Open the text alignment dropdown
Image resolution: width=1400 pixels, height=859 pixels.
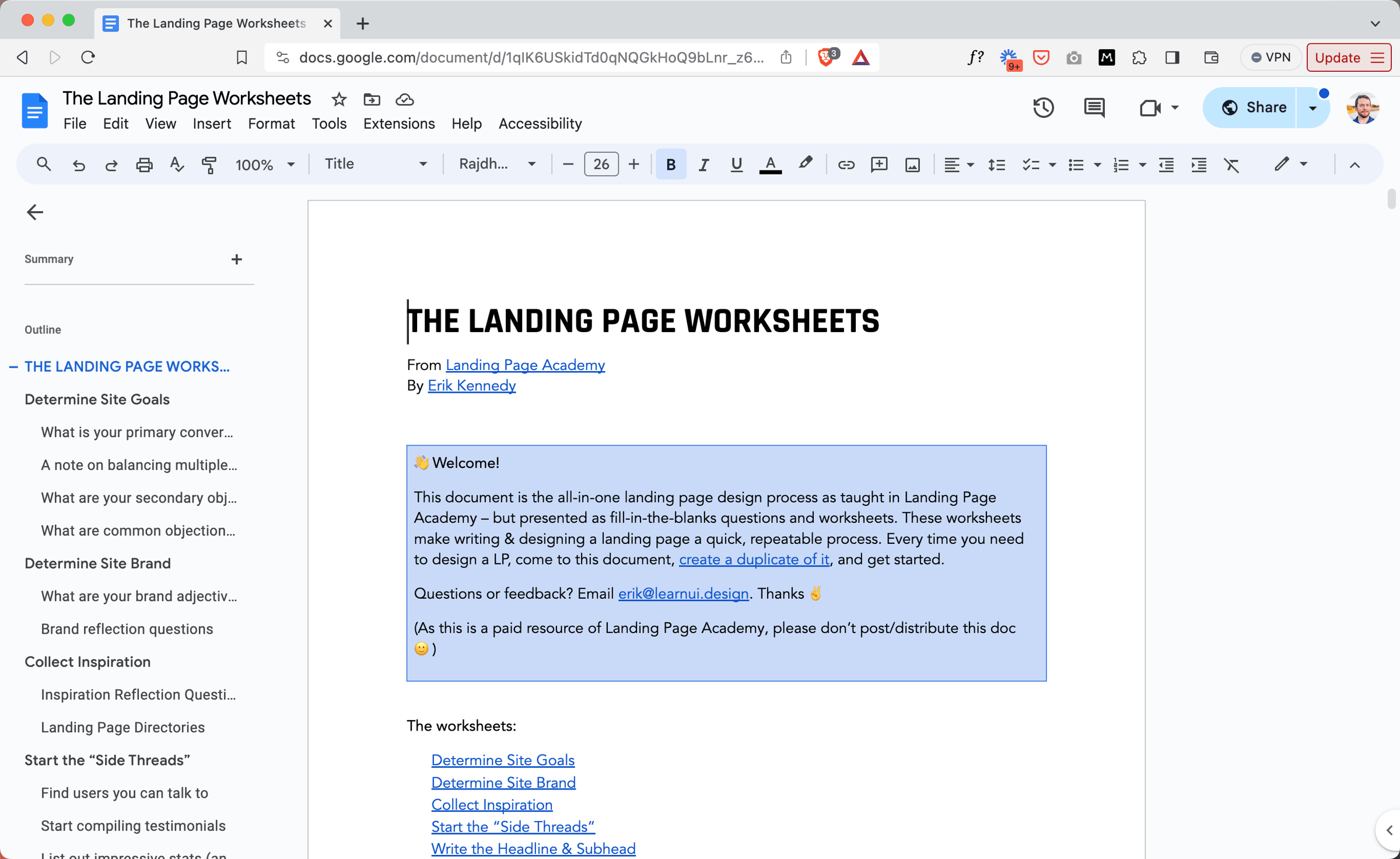pyautogui.click(x=958, y=165)
